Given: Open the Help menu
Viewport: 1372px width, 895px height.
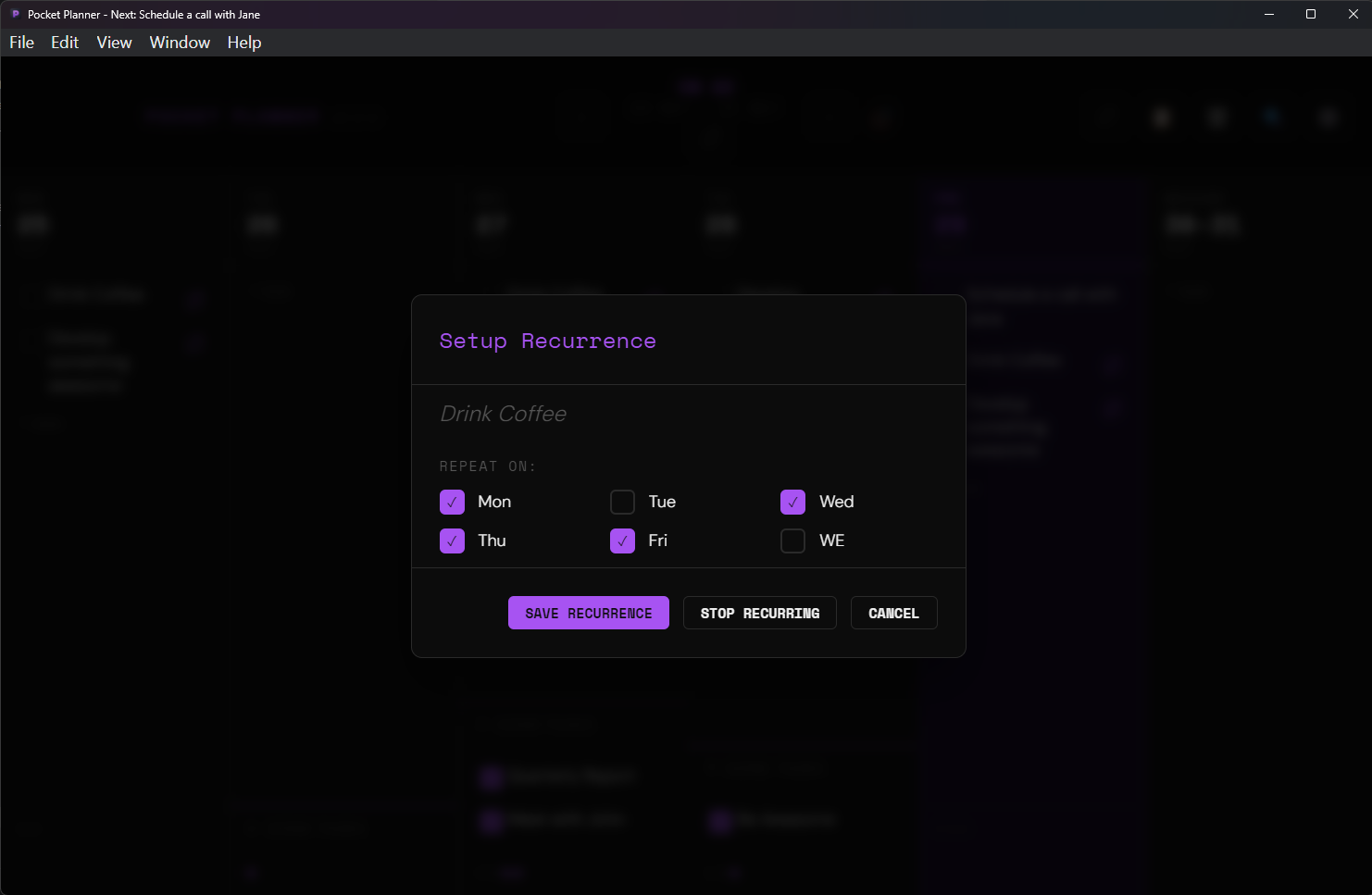Looking at the screenshot, I should pos(244,43).
